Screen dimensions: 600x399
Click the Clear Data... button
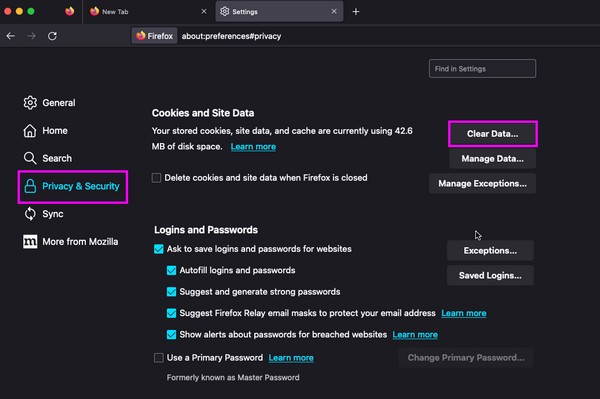492,134
